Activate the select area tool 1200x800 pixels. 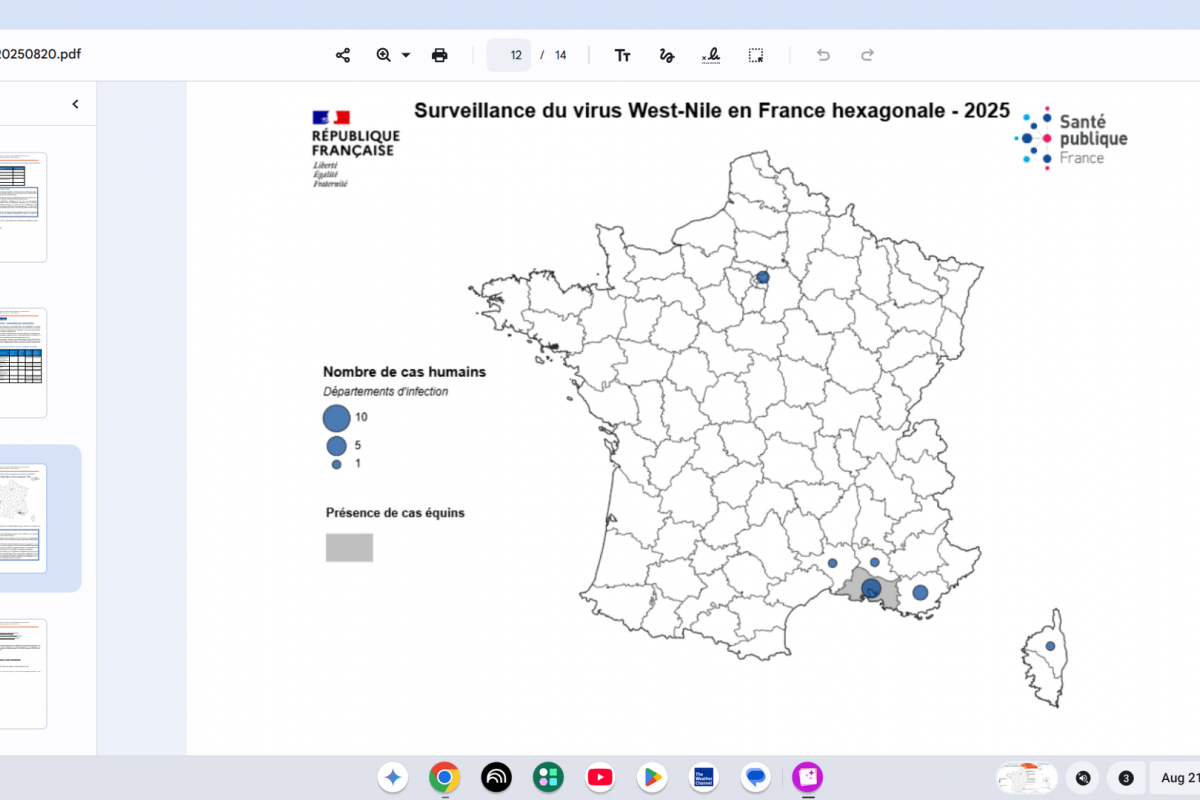pos(756,55)
